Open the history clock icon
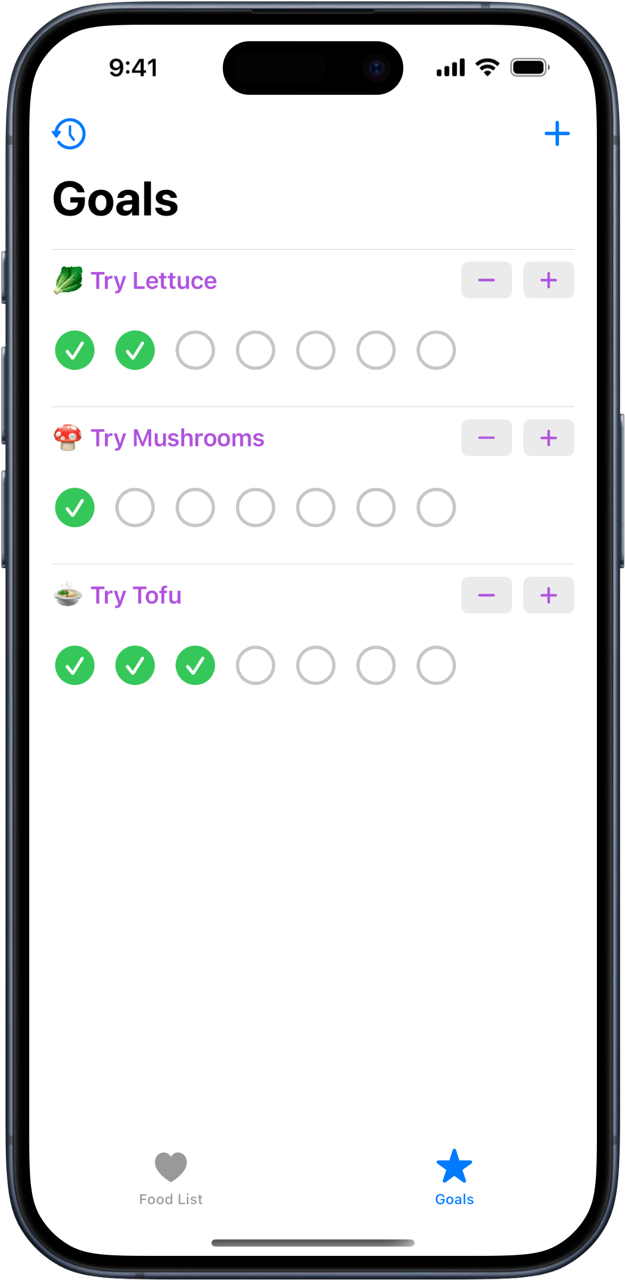 [x=69, y=133]
